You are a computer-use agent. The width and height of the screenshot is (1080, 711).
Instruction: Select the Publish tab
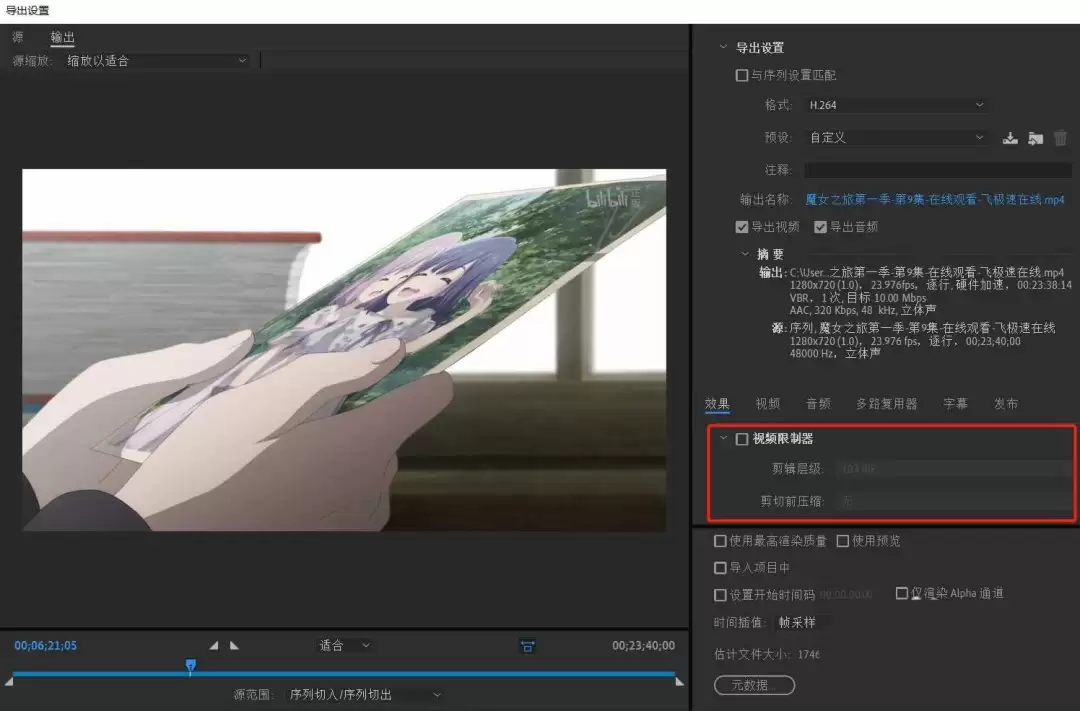pos(1006,404)
